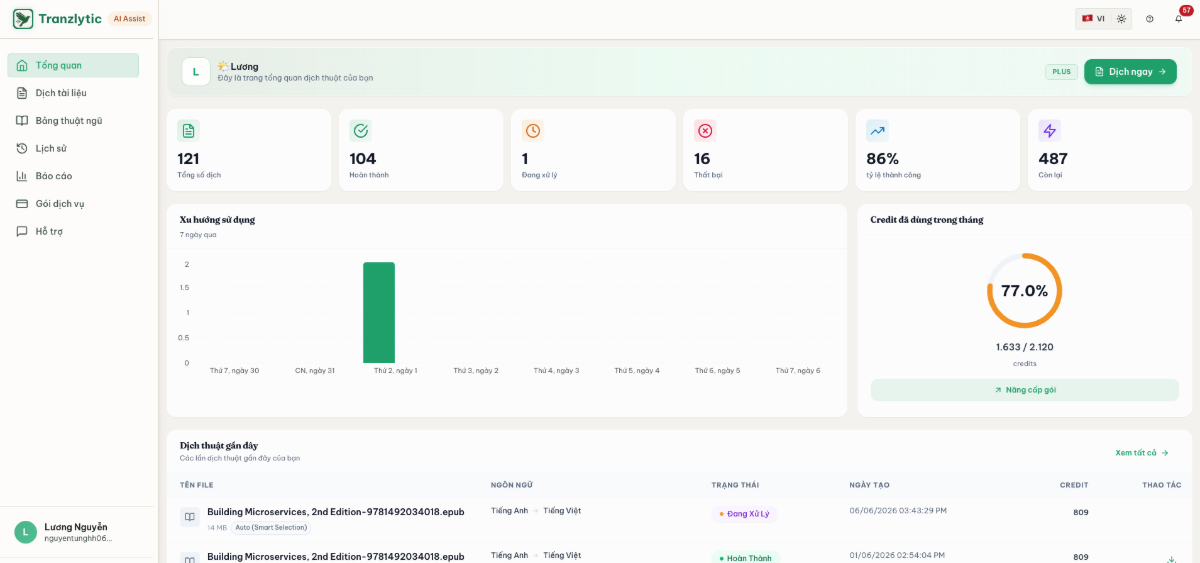Open the AI Assist badge
The width and height of the screenshot is (1200, 563).
point(129,18)
